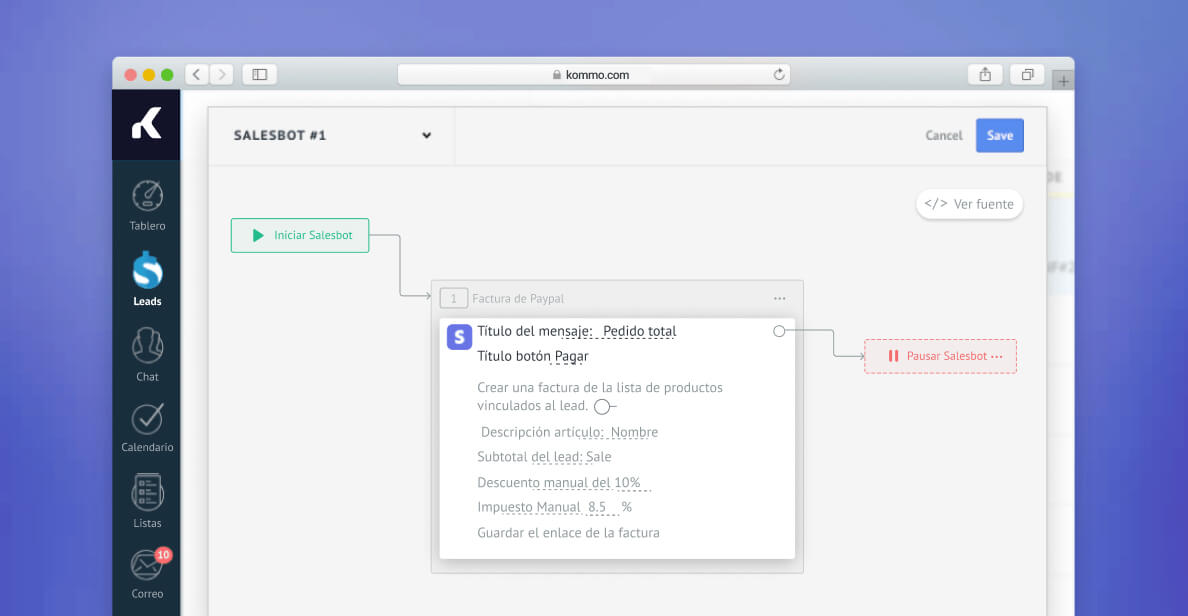The height and width of the screenshot is (616, 1188).
Task: Edit the Pagar button title field
Action: click(571, 357)
